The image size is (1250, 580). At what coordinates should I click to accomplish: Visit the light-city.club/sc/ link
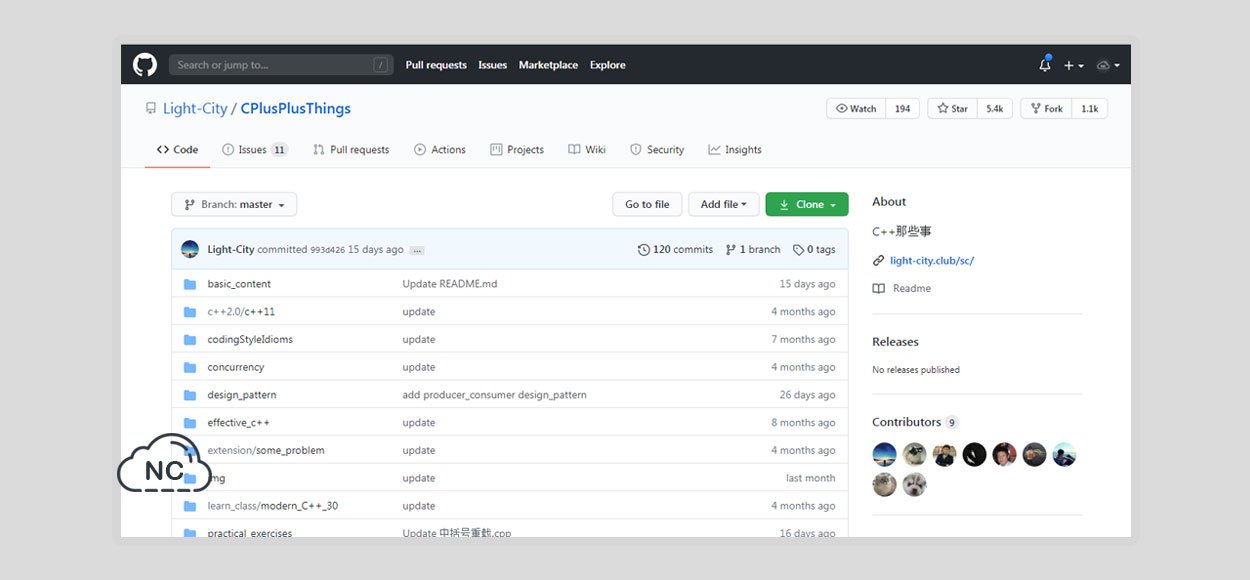click(x=932, y=261)
